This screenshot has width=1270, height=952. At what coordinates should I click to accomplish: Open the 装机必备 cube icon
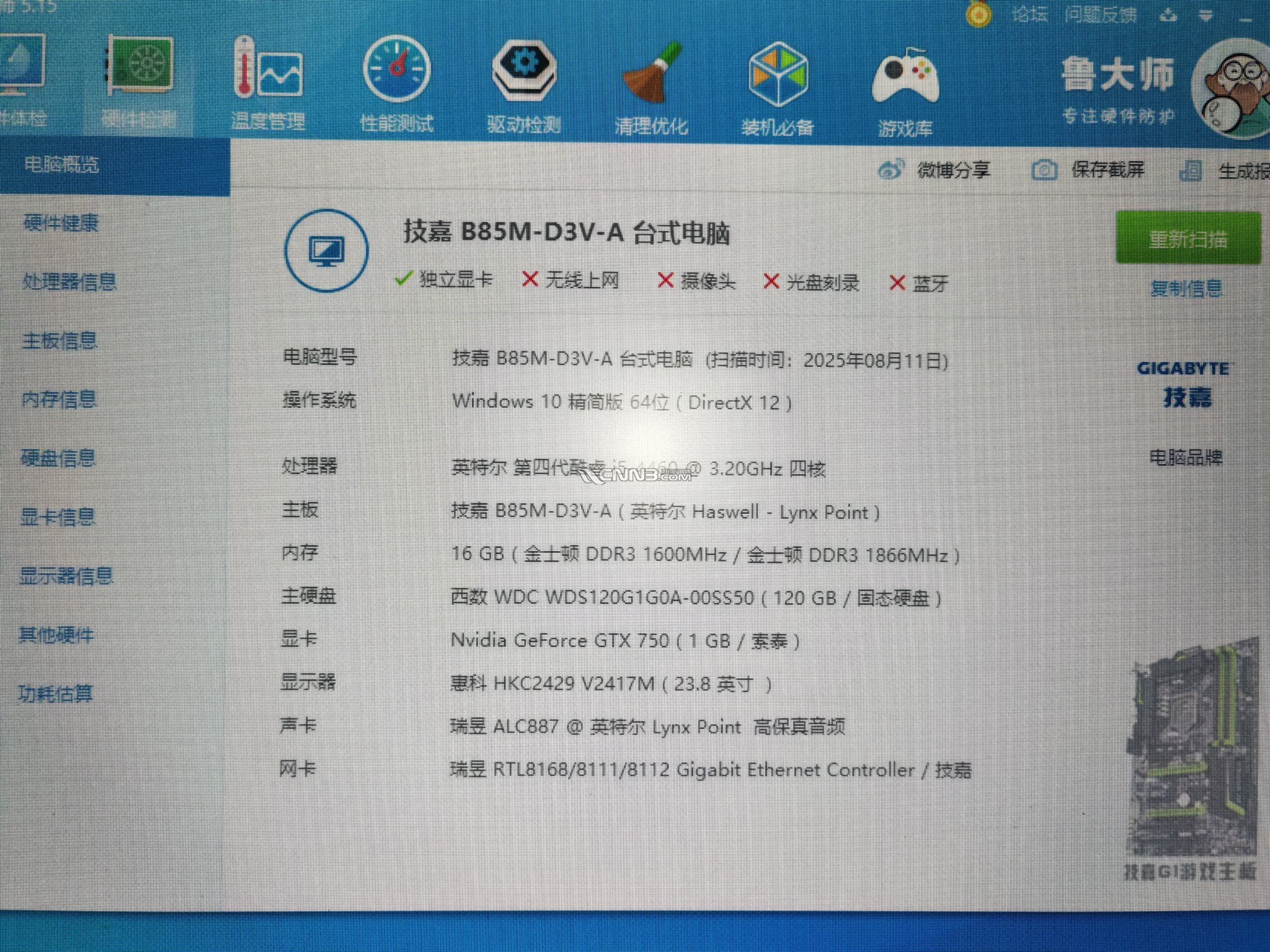pyautogui.click(x=778, y=74)
